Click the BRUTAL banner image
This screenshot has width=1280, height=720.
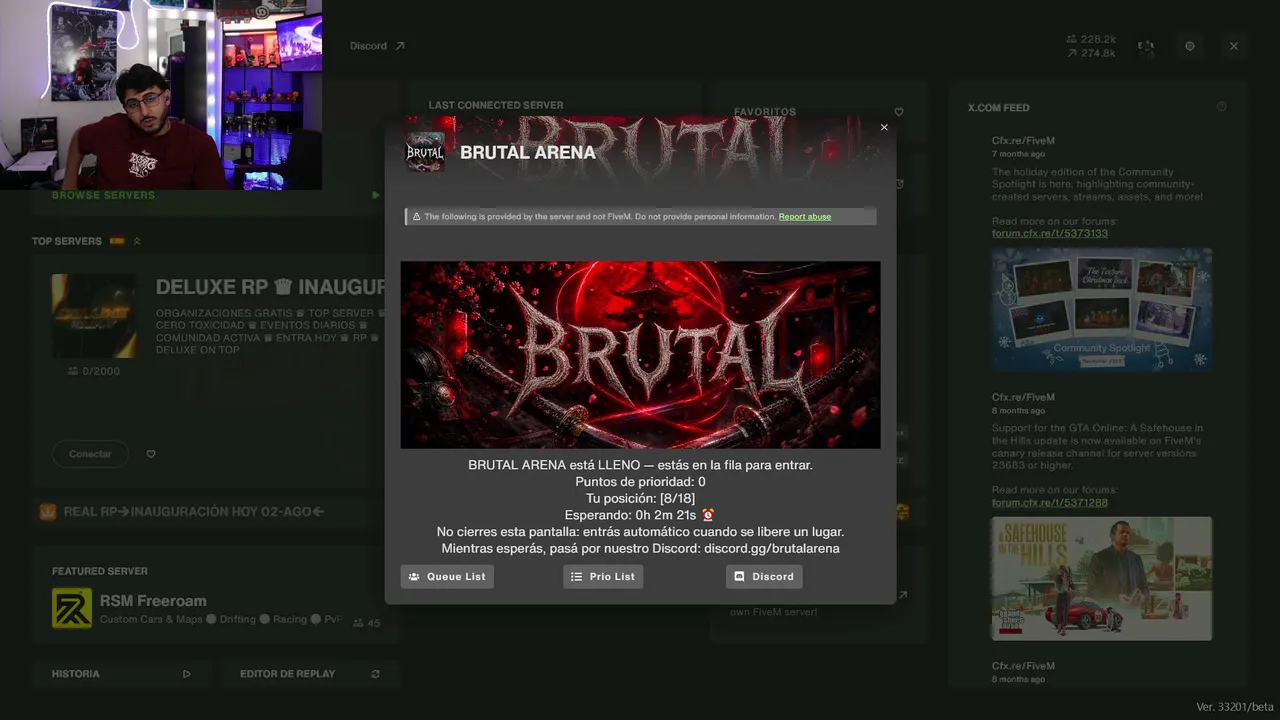click(x=640, y=355)
